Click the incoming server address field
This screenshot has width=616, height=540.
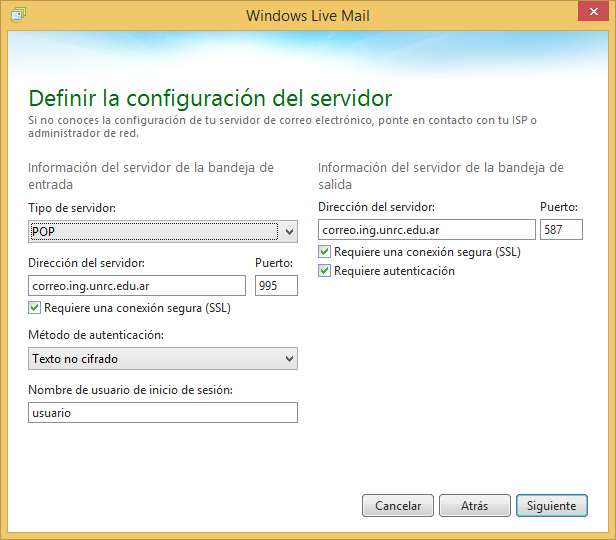click(137, 286)
